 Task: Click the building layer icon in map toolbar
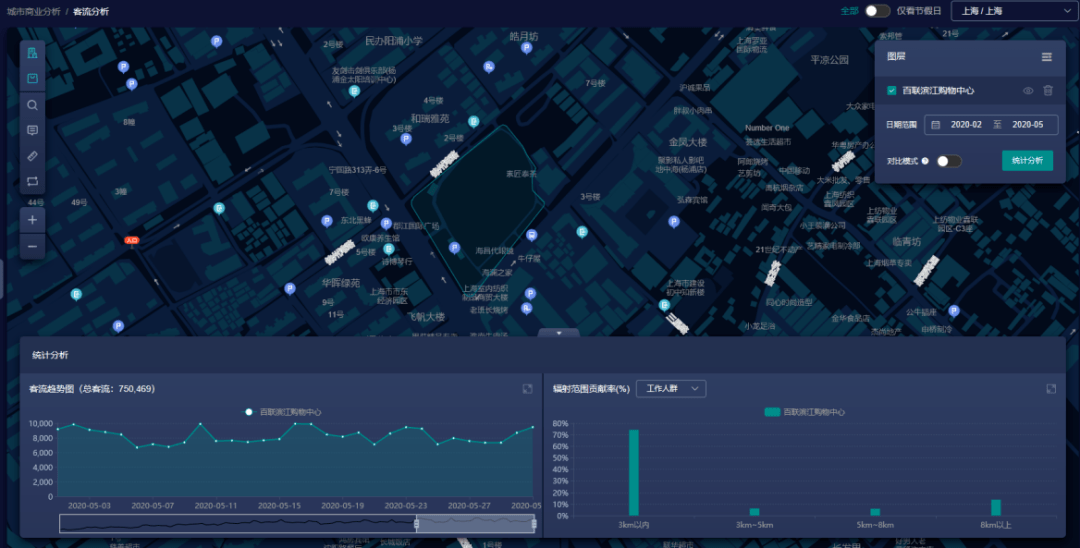click(x=32, y=53)
